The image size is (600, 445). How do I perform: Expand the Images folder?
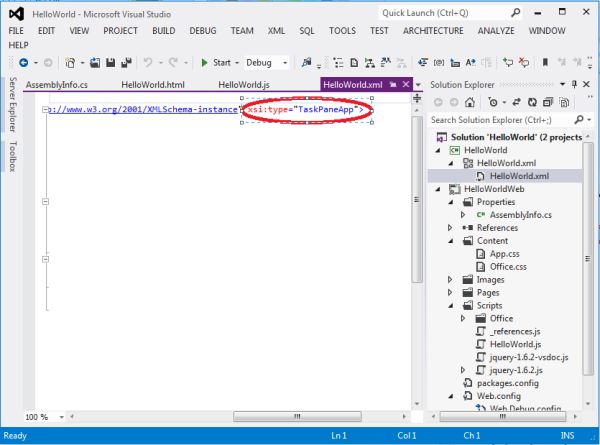450,280
